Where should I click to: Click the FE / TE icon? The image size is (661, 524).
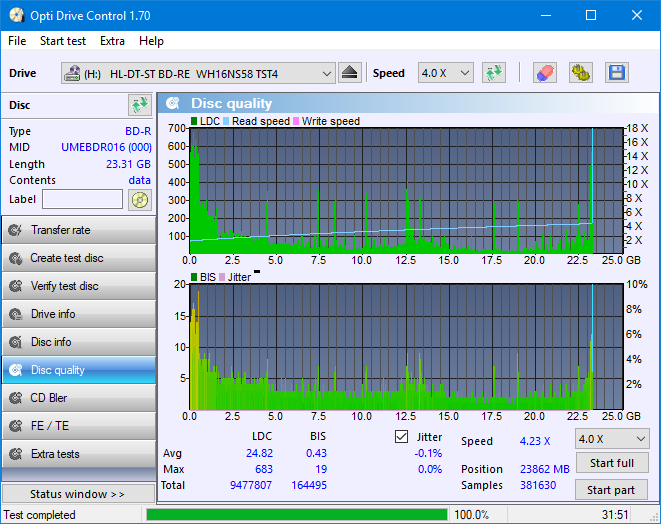pyautogui.click(x=16, y=426)
